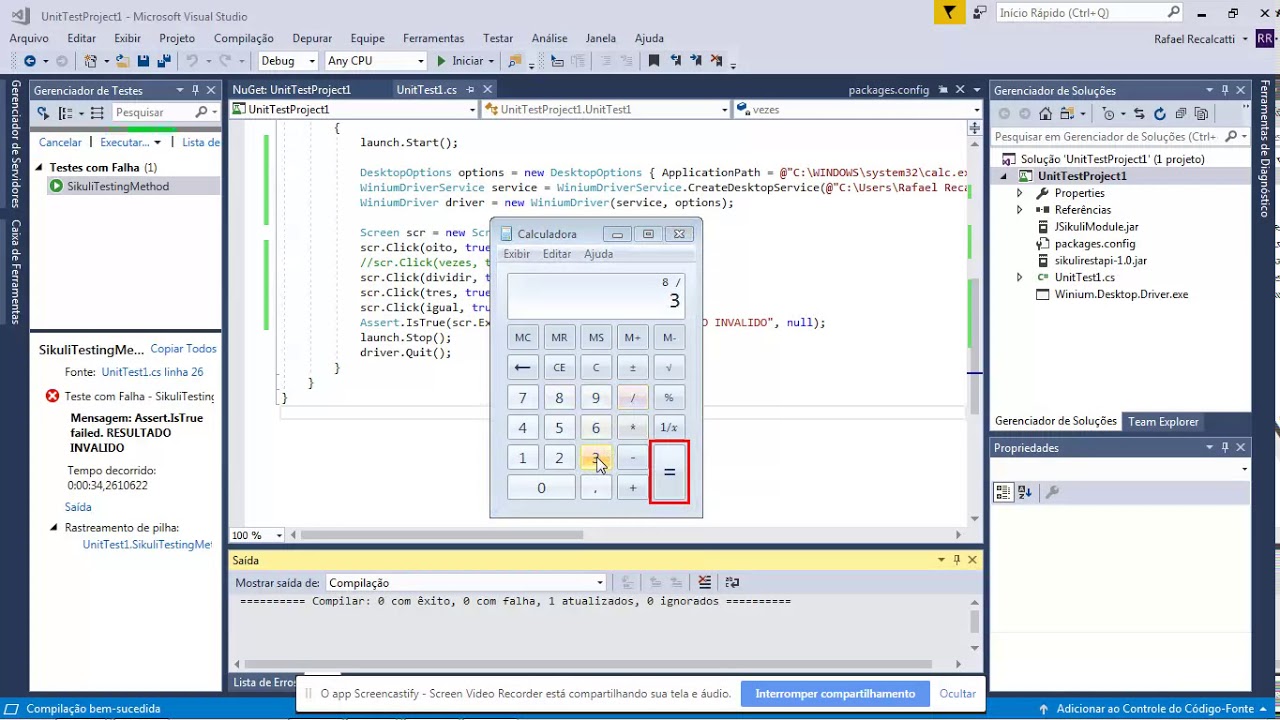1280x720 pixels.
Task: Collapse the Testes com Falha group
Action: click(39, 168)
